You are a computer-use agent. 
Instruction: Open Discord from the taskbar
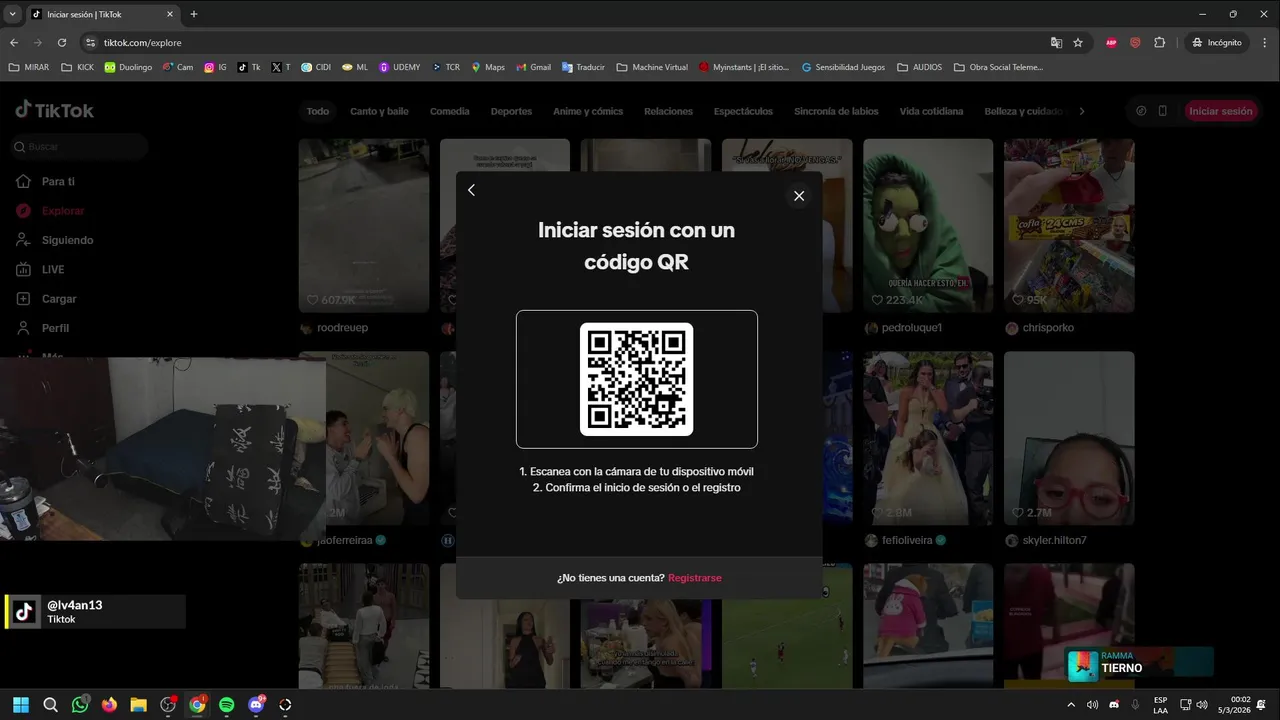pos(256,705)
